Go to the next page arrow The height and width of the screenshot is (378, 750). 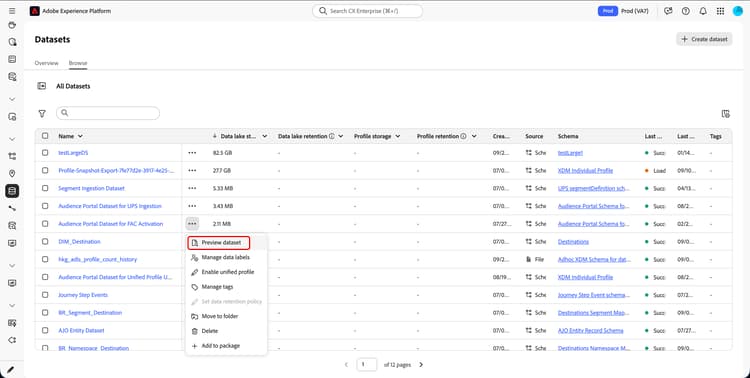click(x=421, y=365)
